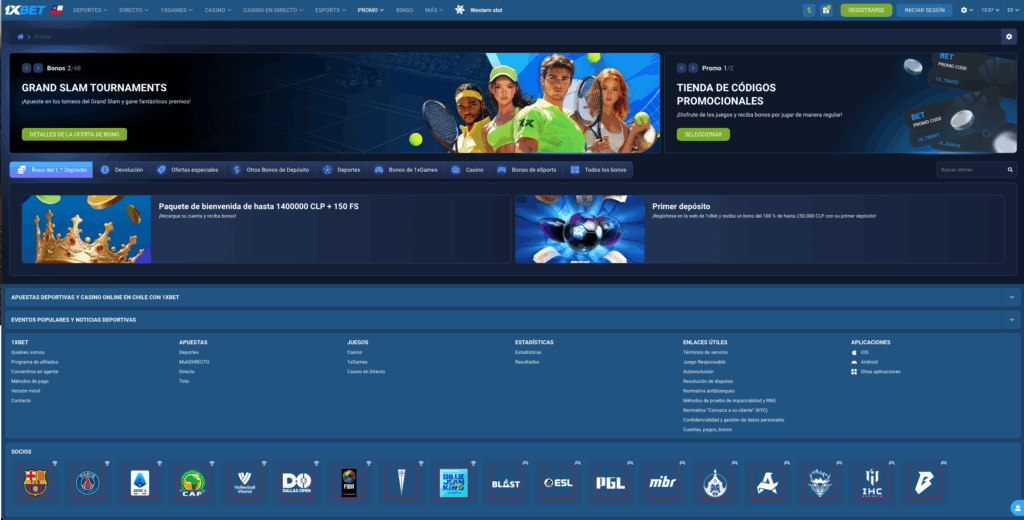1024x520 pixels.
Task: Click the green dollar payments icon
Action: coord(809,10)
